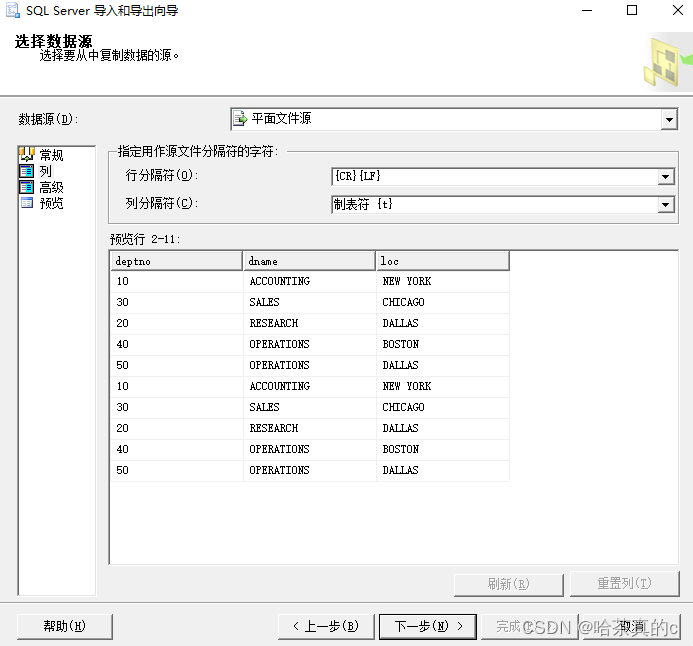Click the 高级 page icon in the sidebar
This screenshot has width=693, height=646.
(27, 187)
